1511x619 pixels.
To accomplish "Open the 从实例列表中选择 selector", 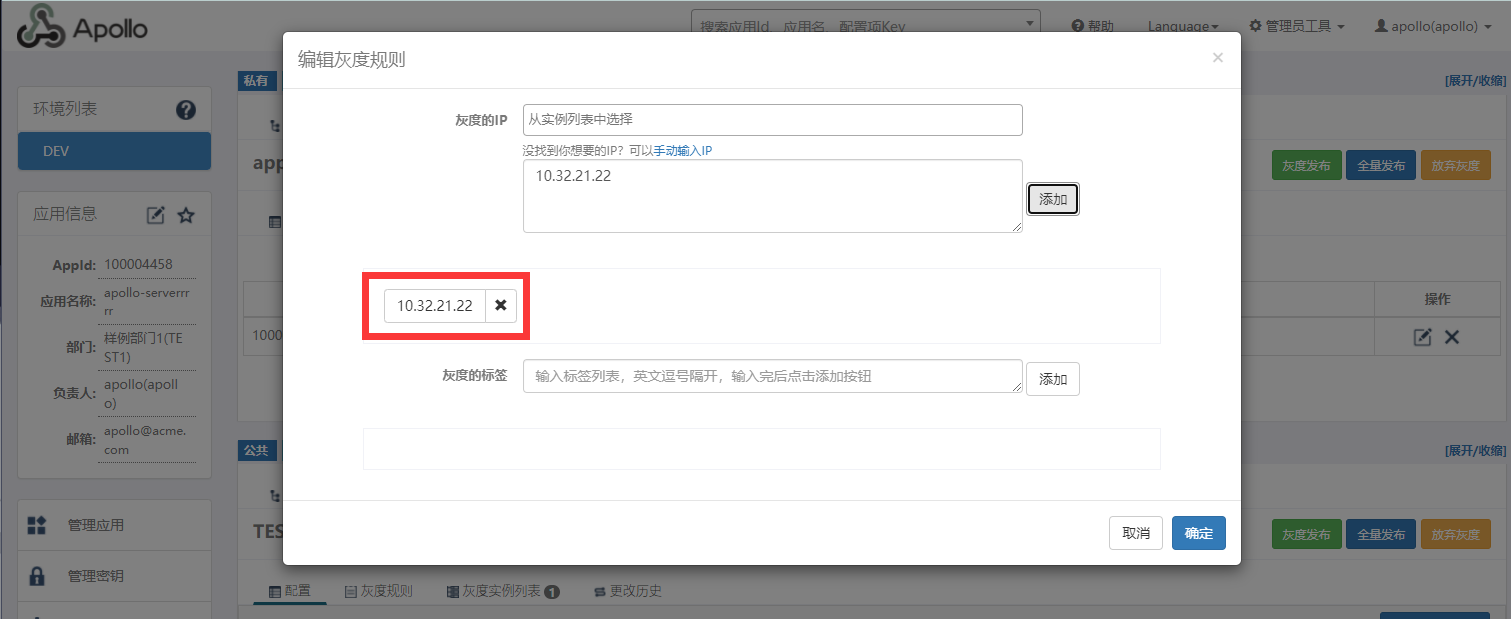I will pyautogui.click(x=771, y=119).
